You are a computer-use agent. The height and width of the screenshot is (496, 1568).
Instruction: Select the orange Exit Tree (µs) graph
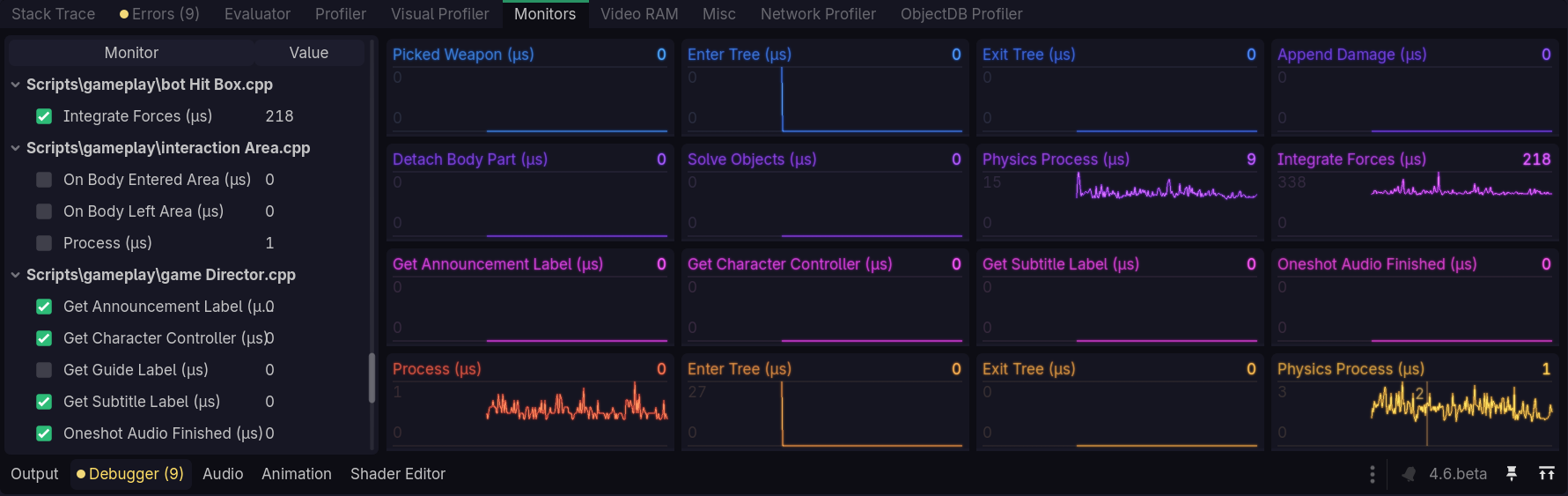[1120, 402]
